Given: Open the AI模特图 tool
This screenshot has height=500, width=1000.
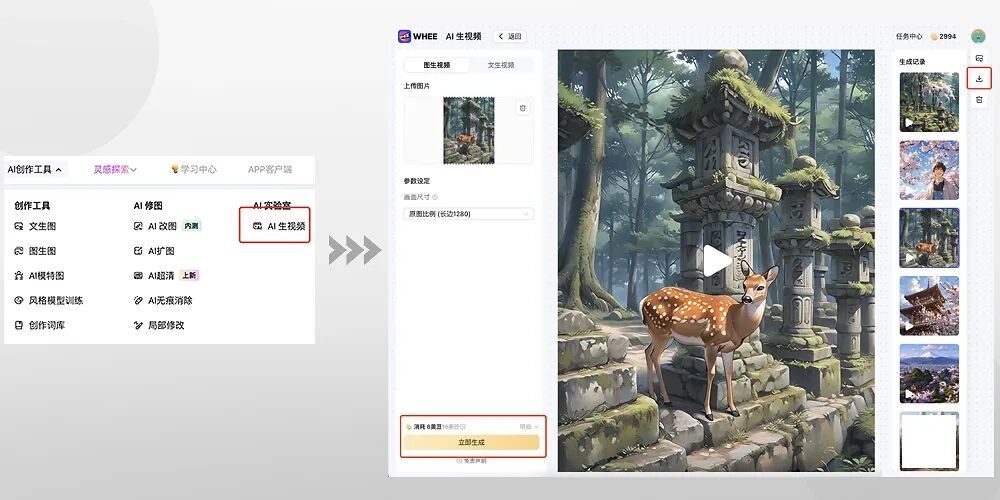Looking at the screenshot, I should (45, 276).
